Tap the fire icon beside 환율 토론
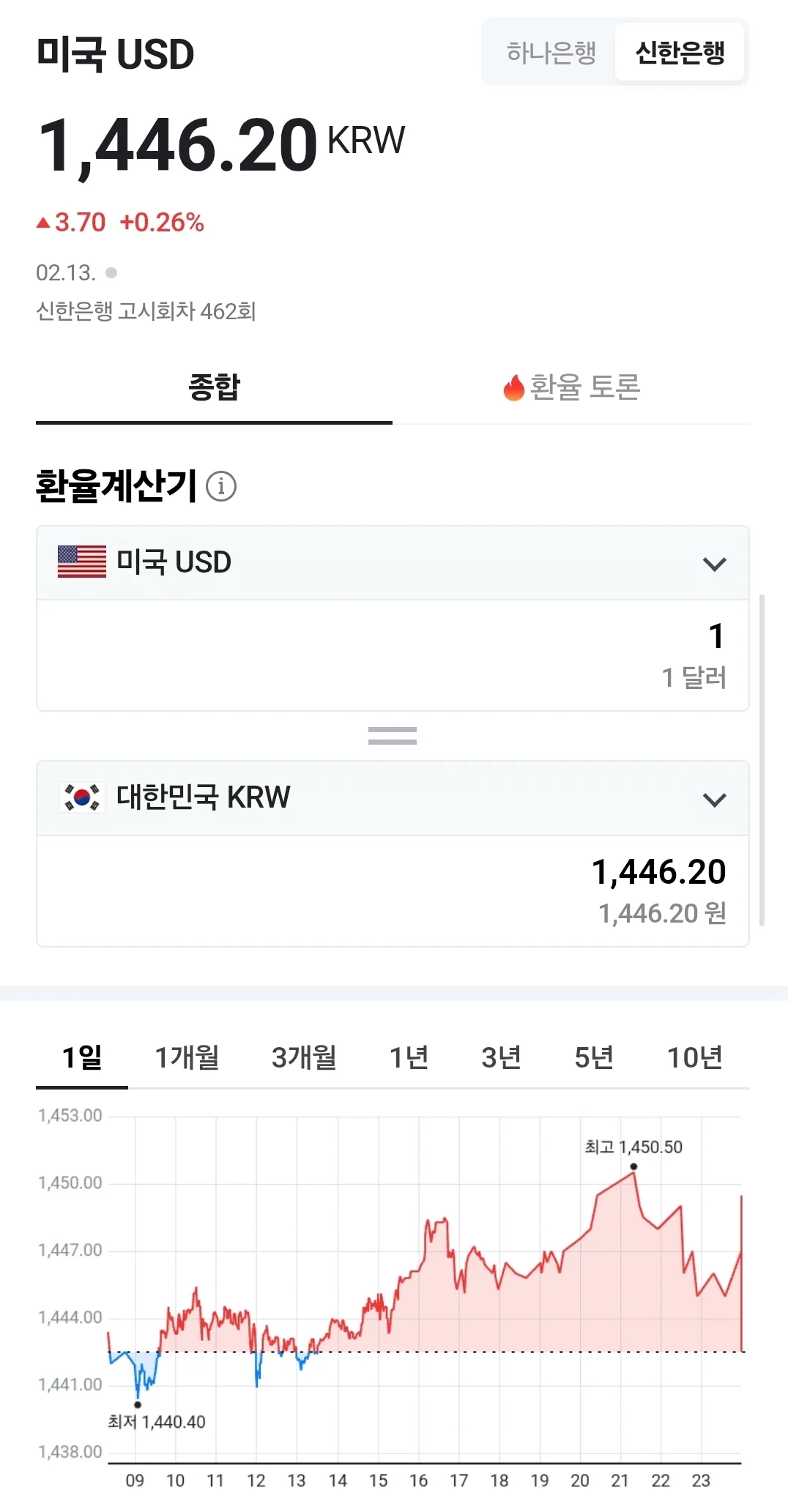The height and width of the screenshot is (1512, 788). pyautogui.click(x=514, y=387)
